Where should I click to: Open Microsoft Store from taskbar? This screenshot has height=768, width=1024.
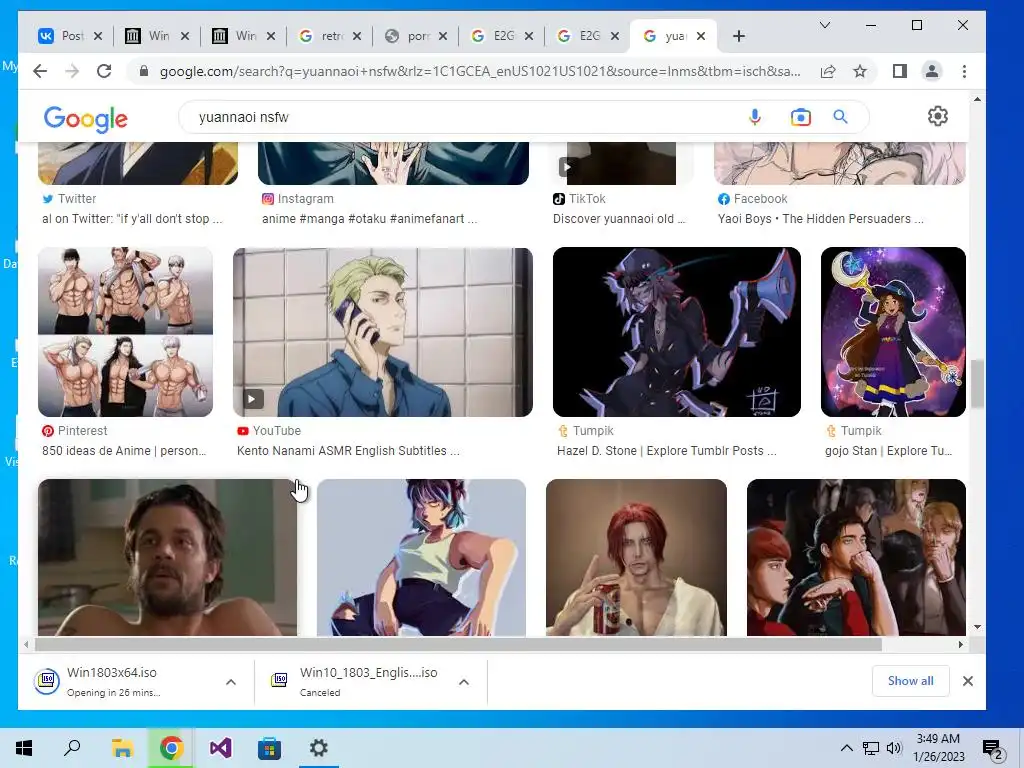pyautogui.click(x=269, y=748)
